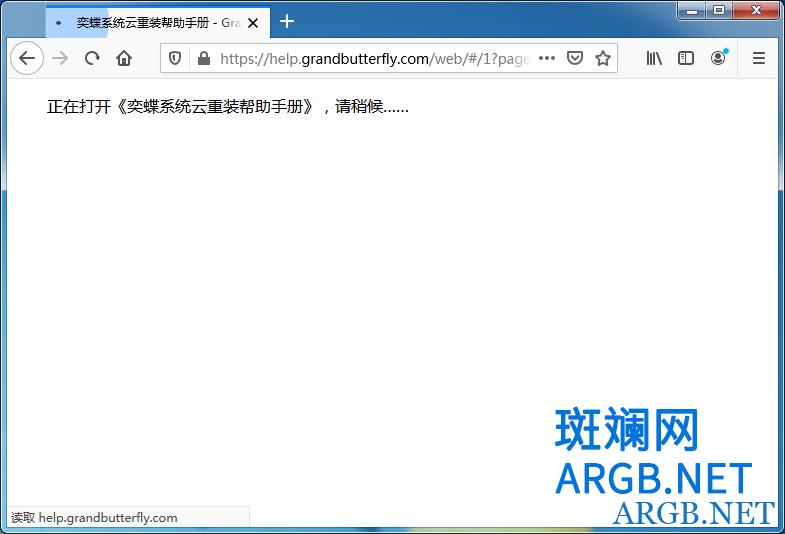This screenshot has height=534, width=785.
Task: Click status bar text 读取 help.grandbutterfly.com
Action: 94,517
